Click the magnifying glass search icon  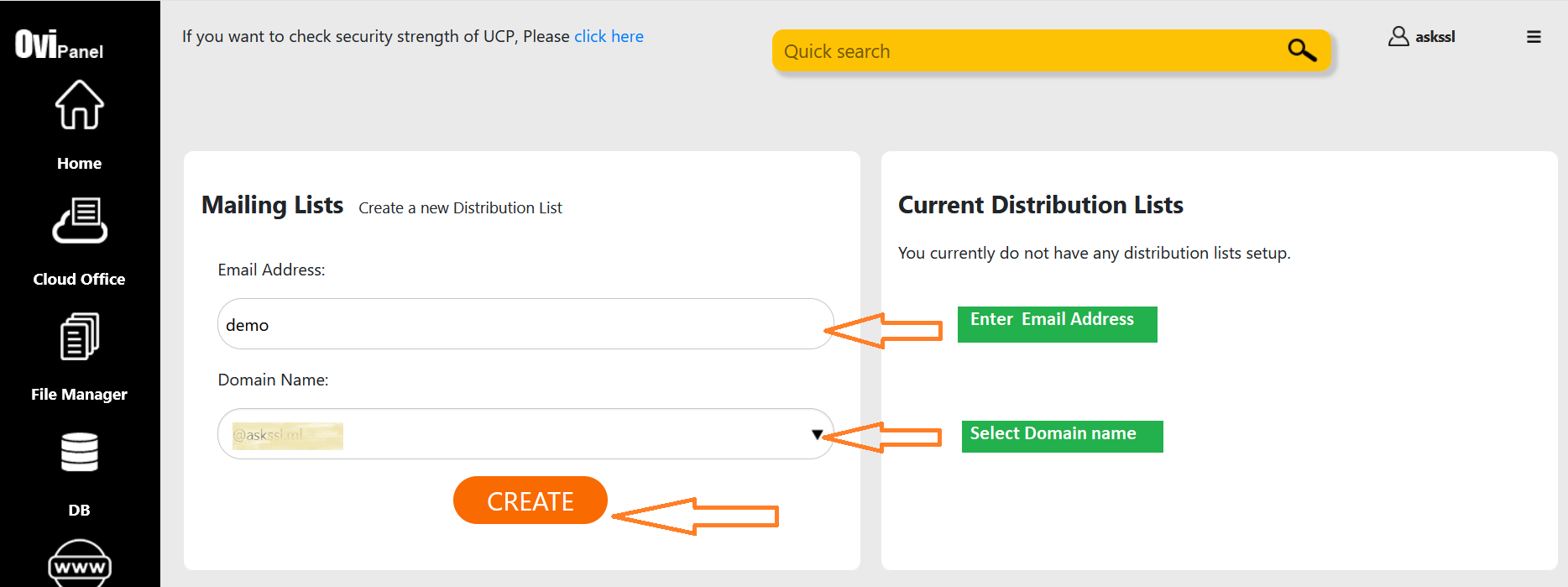coord(1301,50)
